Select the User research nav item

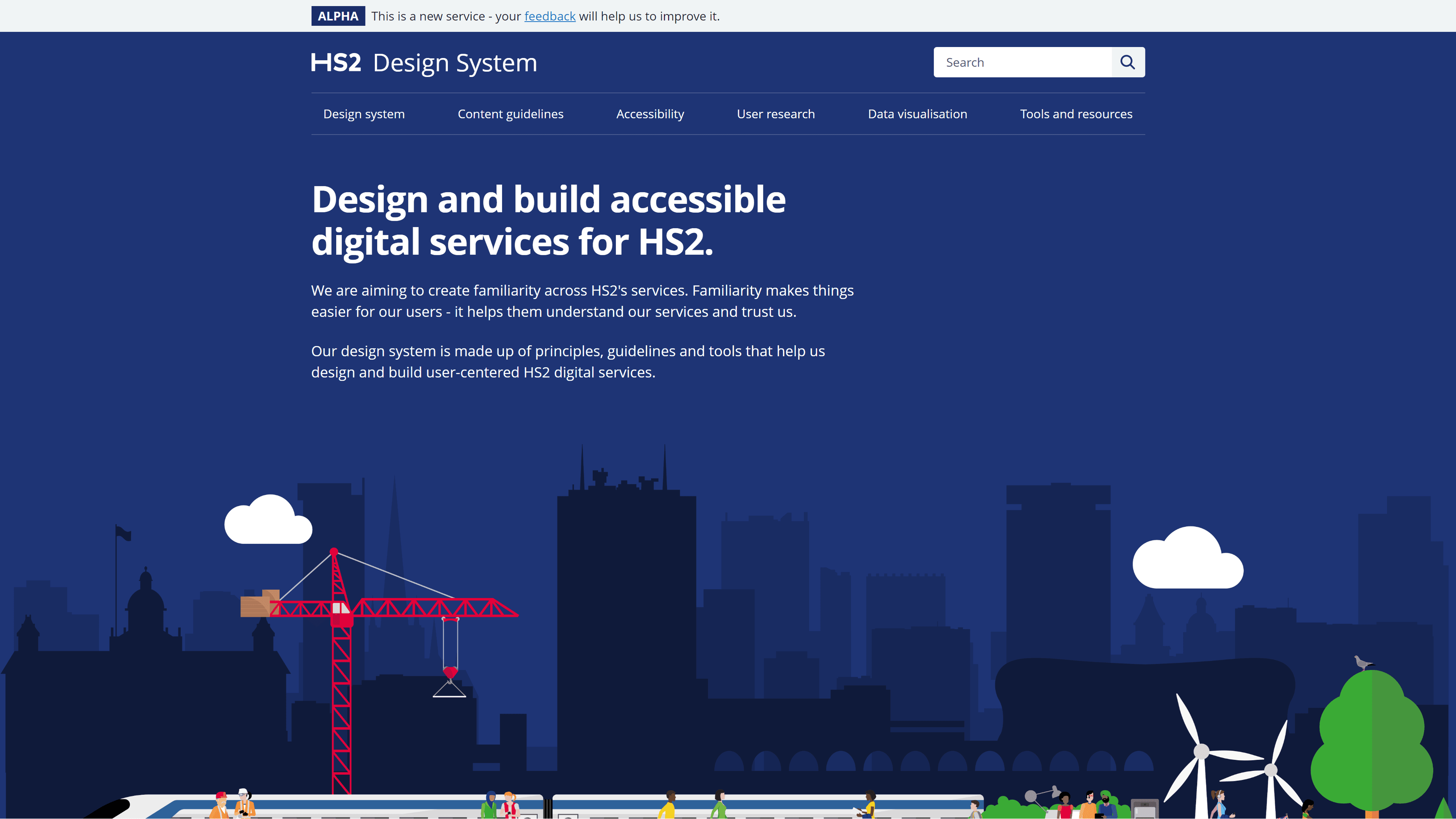(775, 114)
